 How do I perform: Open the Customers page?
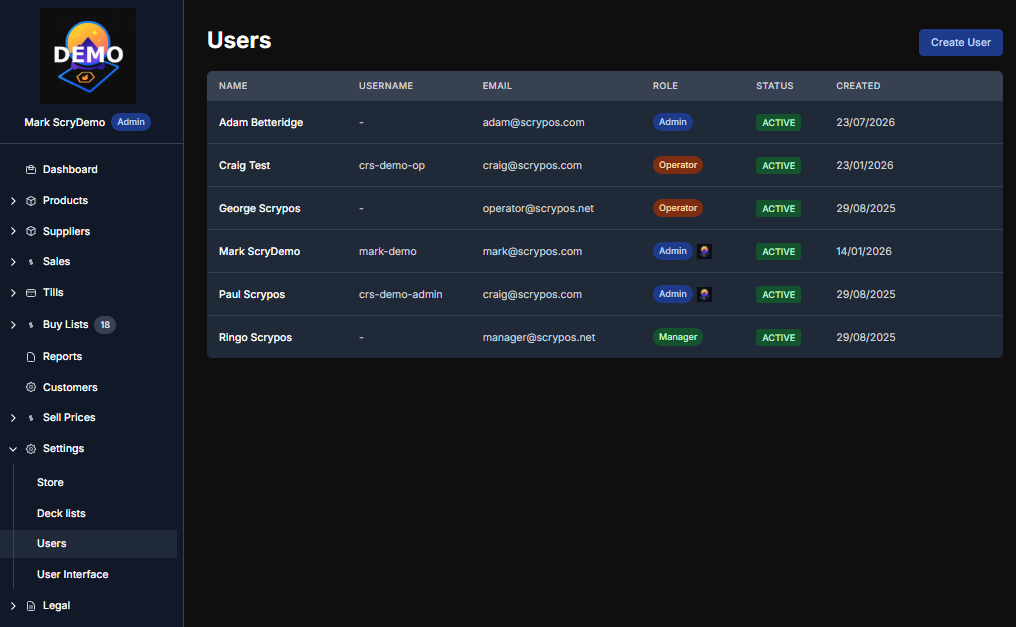click(x=70, y=387)
